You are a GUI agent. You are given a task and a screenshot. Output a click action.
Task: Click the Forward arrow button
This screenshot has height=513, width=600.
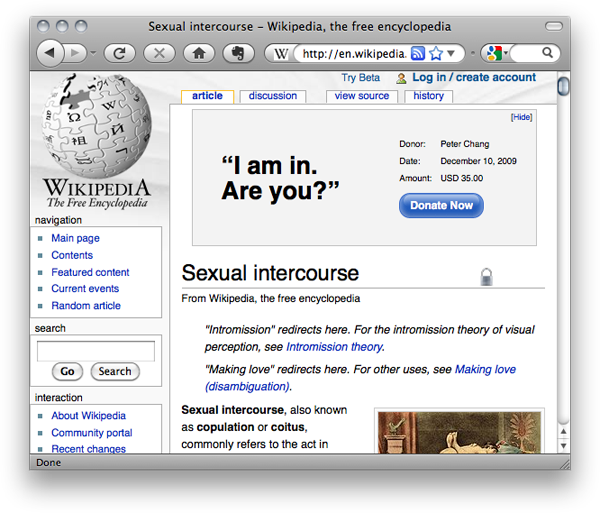click(x=77, y=53)
